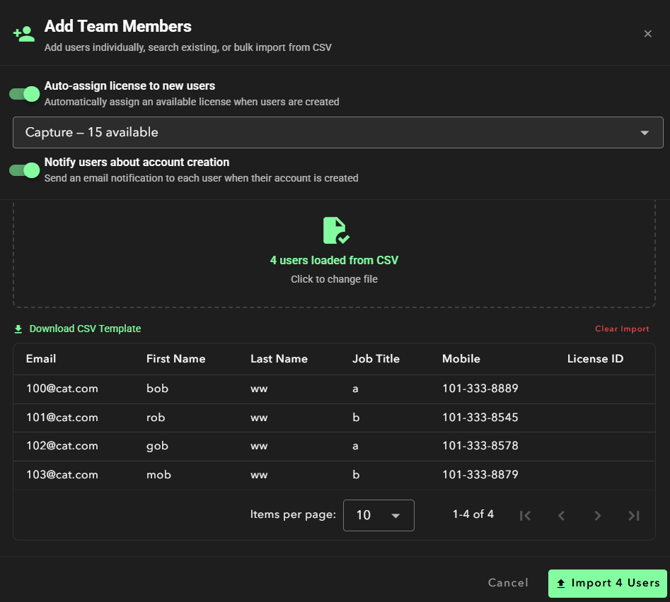The height and width of the screenshot is (602, 670).
Task: Click the CSV file loaded icon
Action: (x=335, y=231)
